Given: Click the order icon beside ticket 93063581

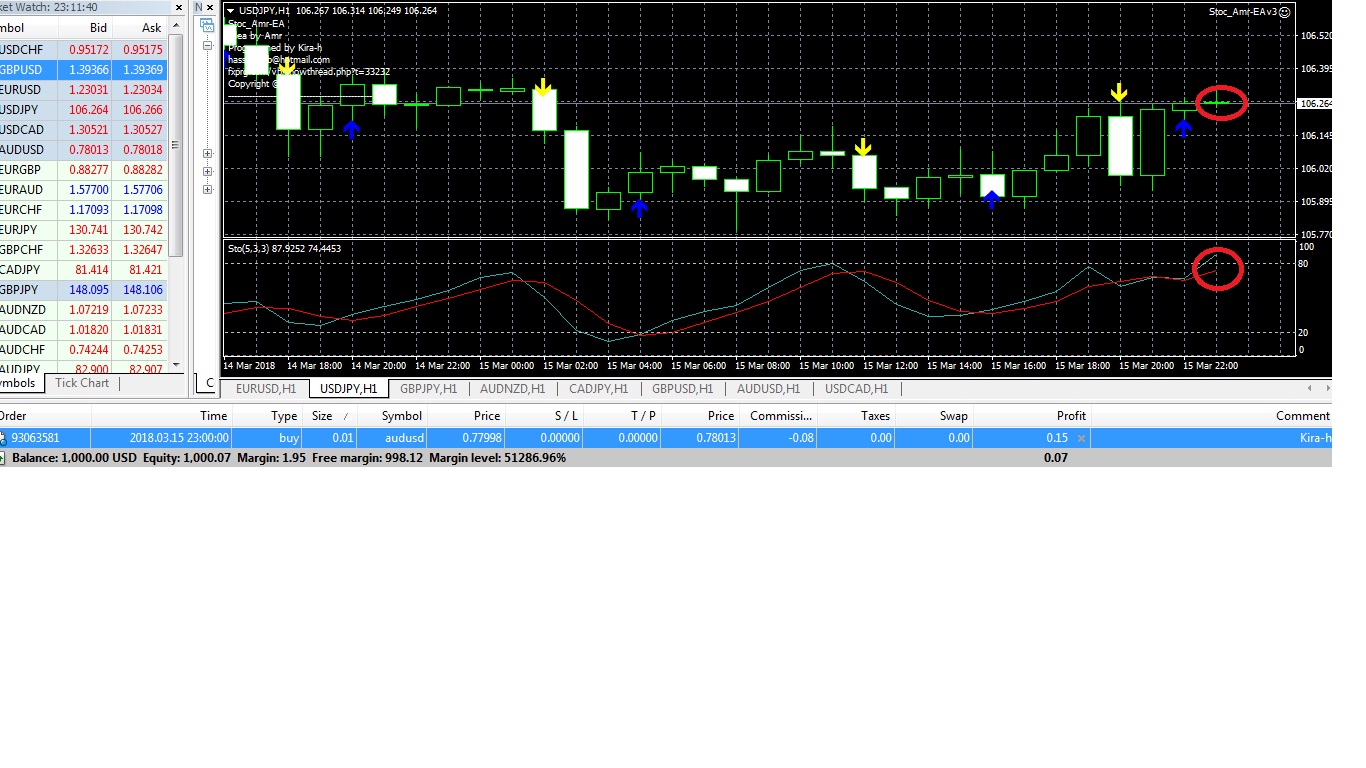Looking at the screenshot, I should point(3,438).
